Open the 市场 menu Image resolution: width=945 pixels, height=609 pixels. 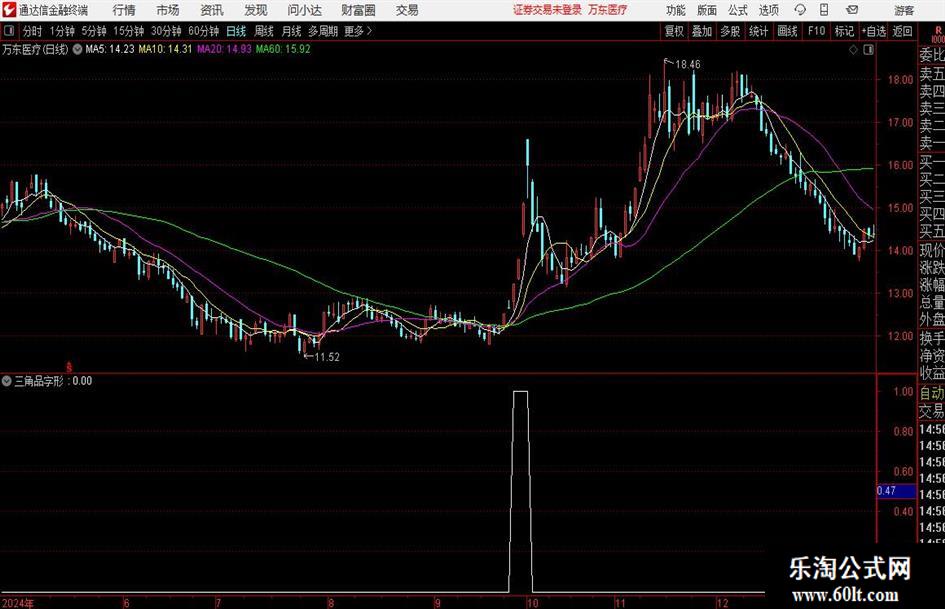(x=168, y=10)
